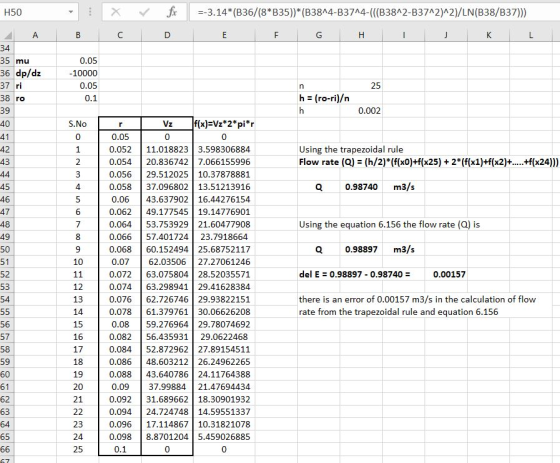The image size is (560, 463).
Task: Select column L header
Action: [531, 35]
